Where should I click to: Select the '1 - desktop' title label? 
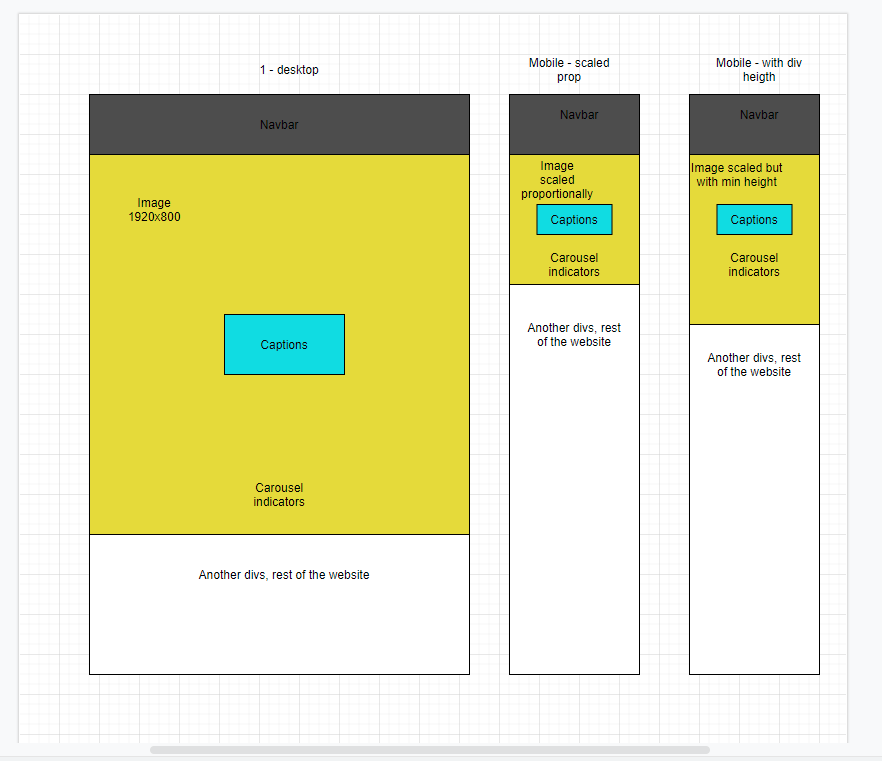coord(289,70)
